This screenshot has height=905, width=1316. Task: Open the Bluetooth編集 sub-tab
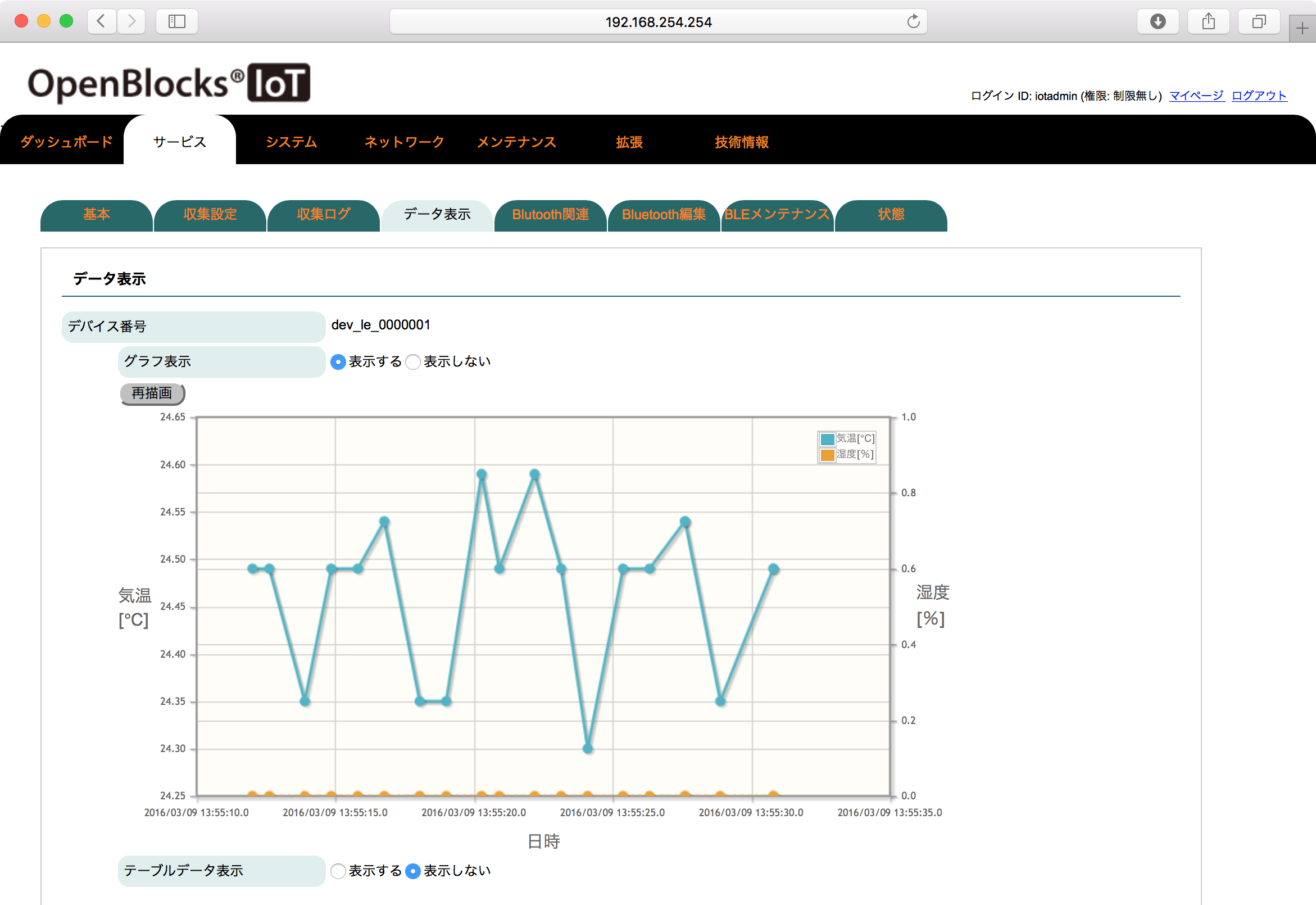click(x=664, y=215)
